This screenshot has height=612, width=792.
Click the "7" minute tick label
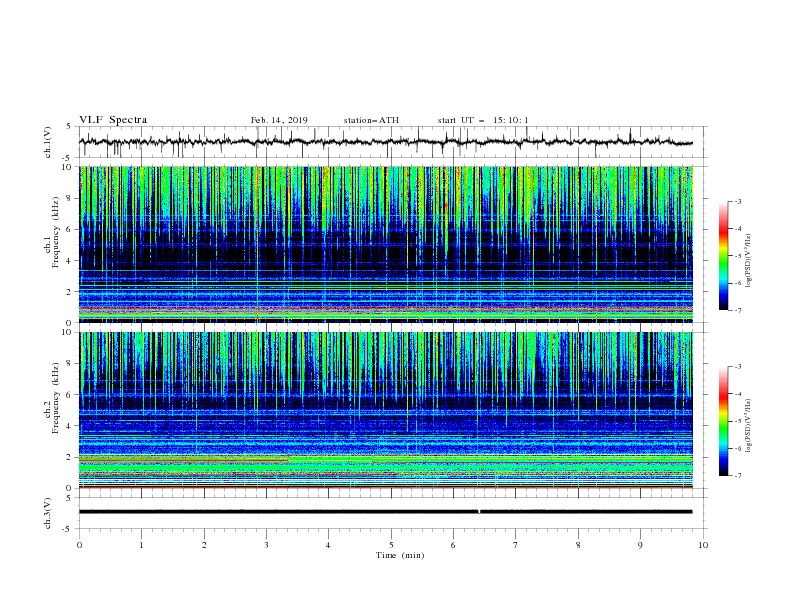(x=516, y=545)
